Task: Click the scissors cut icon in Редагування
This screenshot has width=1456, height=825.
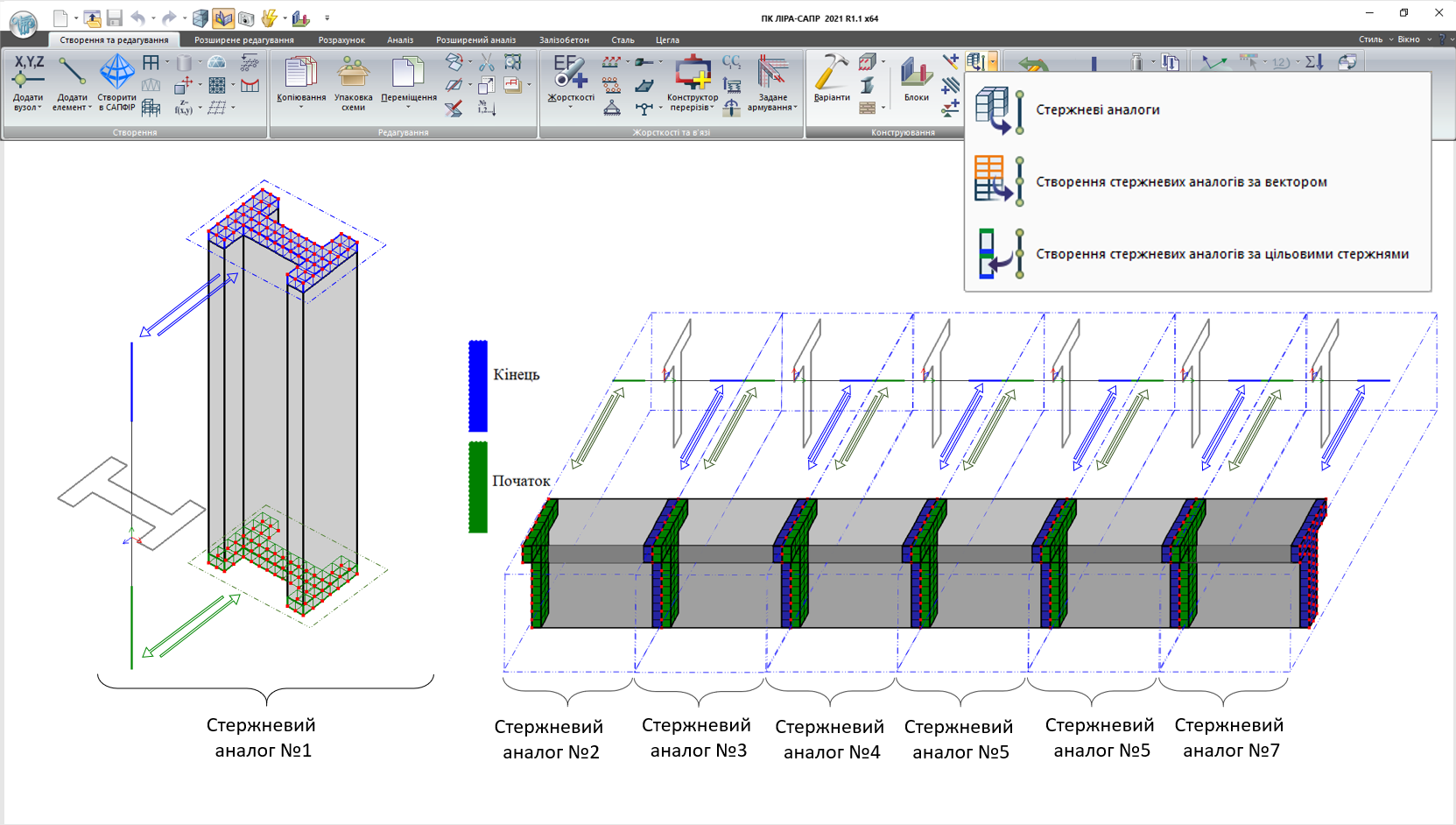Action: tap(487, 62)
